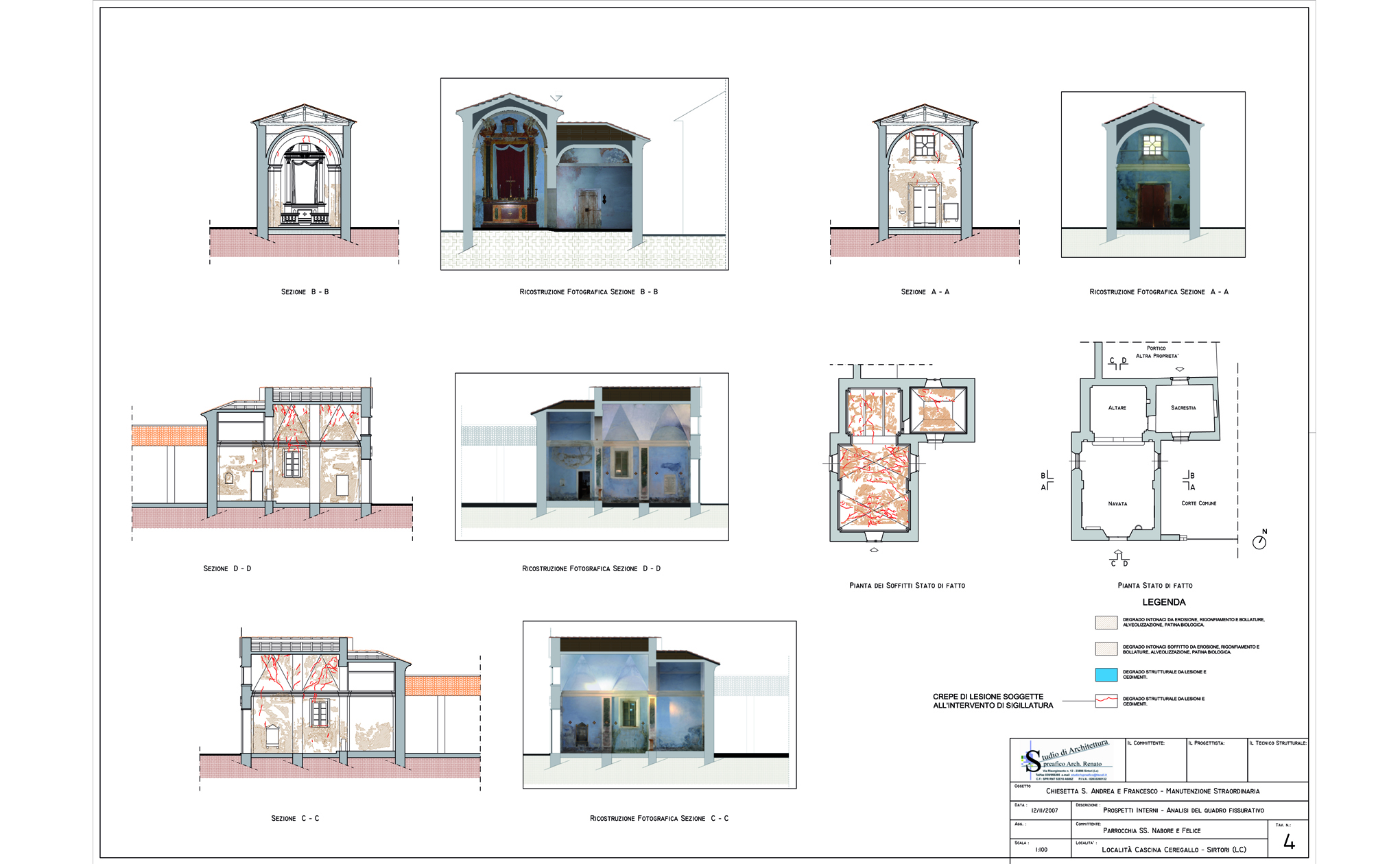Select photographic reconstruction of section D-D

coord(591,457)
